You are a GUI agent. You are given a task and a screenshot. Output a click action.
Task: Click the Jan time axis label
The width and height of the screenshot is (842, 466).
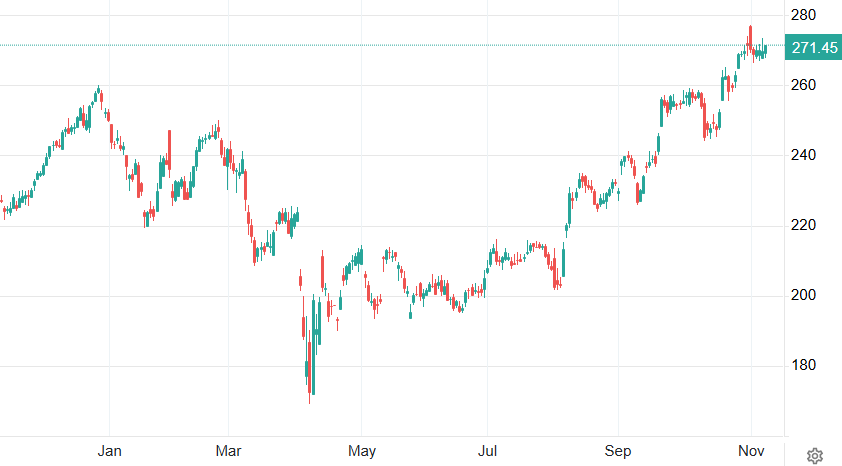pos(109,451)
